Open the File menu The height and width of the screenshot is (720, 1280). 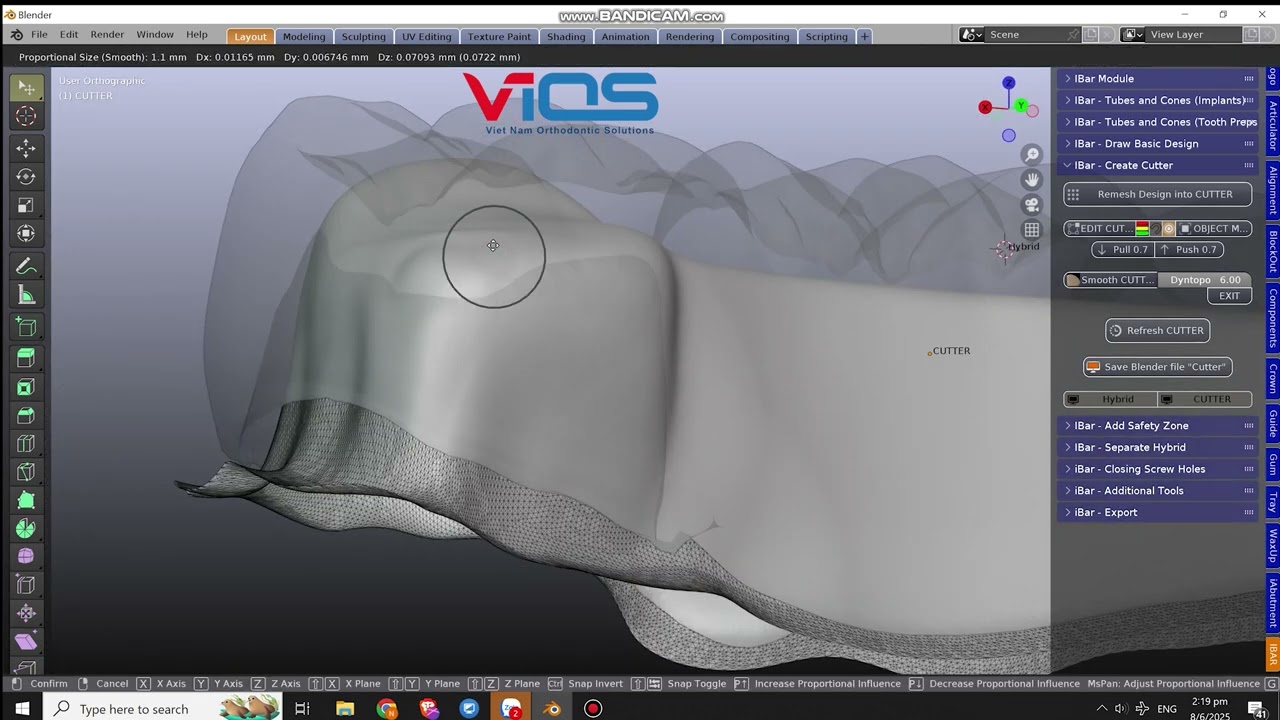39,35
